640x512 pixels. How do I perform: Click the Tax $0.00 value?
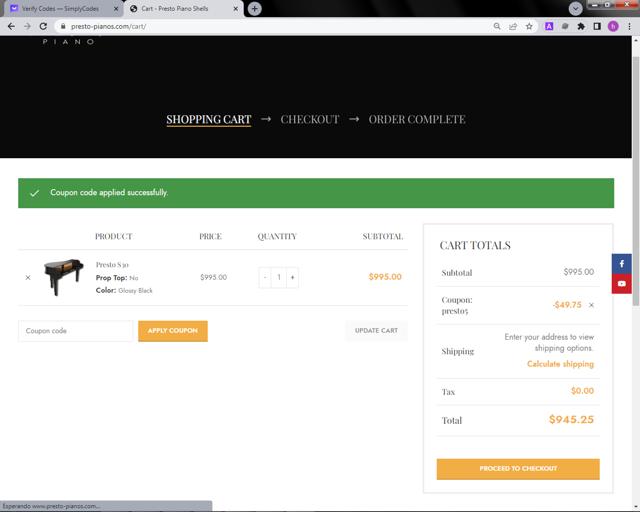[x=582, y=391]
